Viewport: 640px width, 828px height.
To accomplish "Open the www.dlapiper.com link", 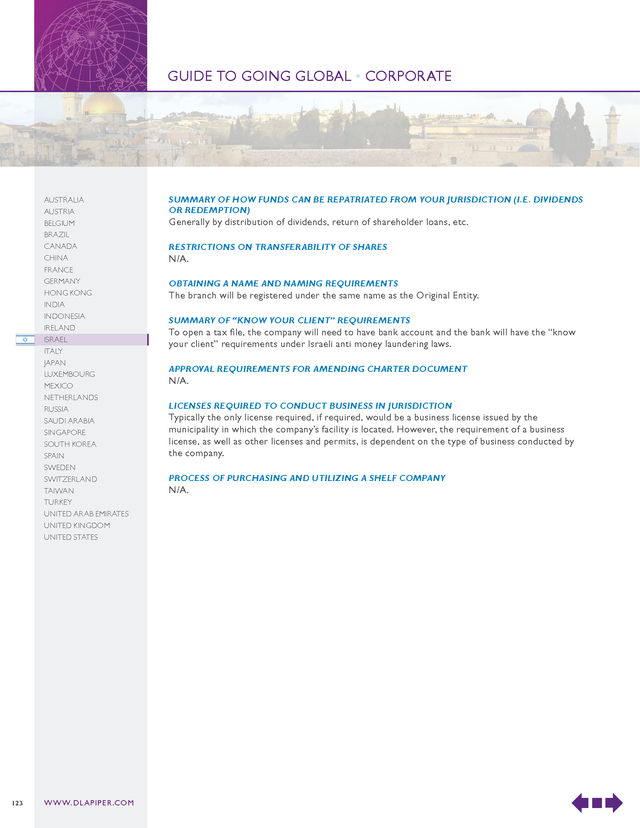I will [89, 803].
